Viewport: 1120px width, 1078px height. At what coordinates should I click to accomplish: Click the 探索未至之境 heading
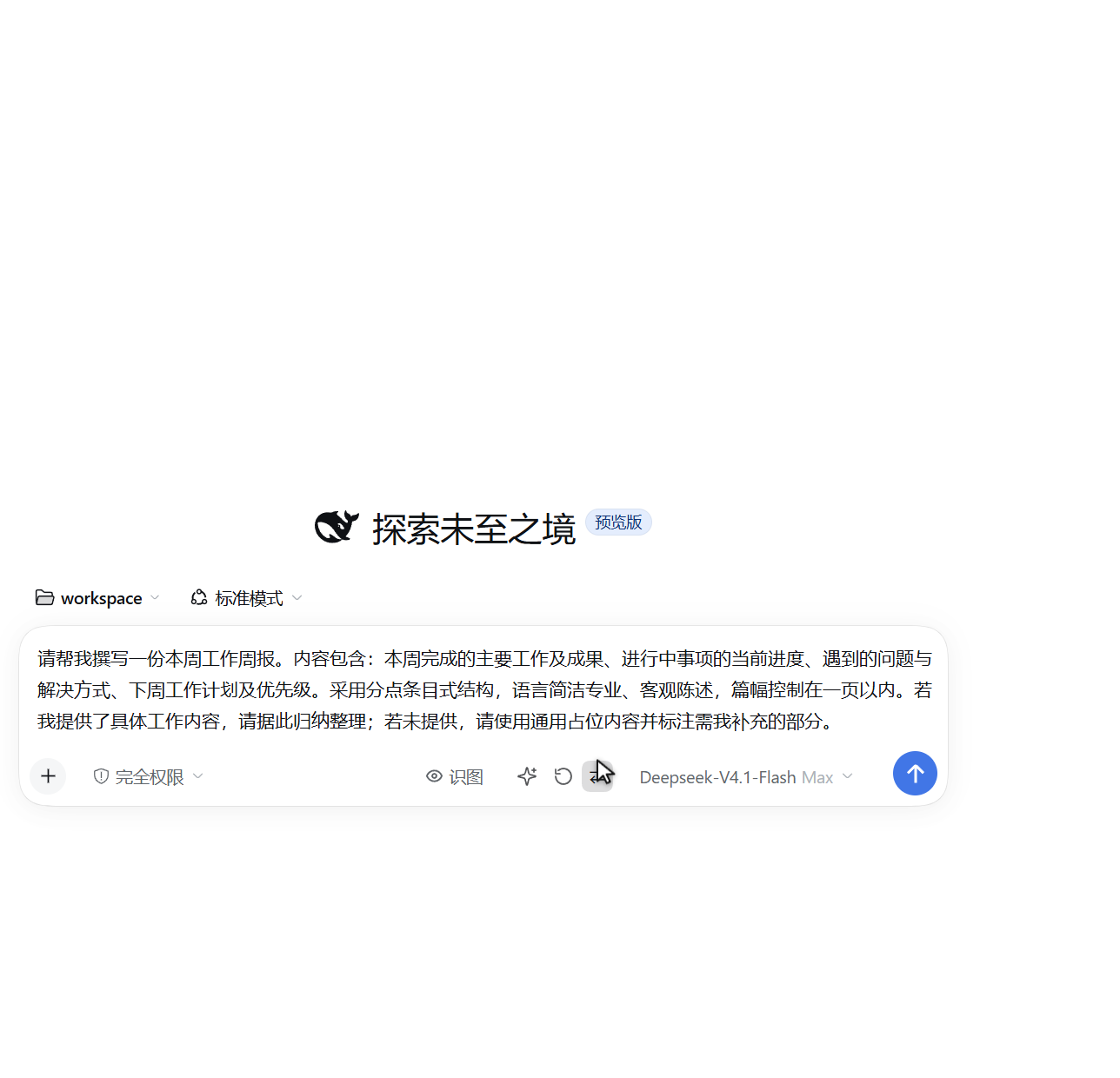point(474,529)
